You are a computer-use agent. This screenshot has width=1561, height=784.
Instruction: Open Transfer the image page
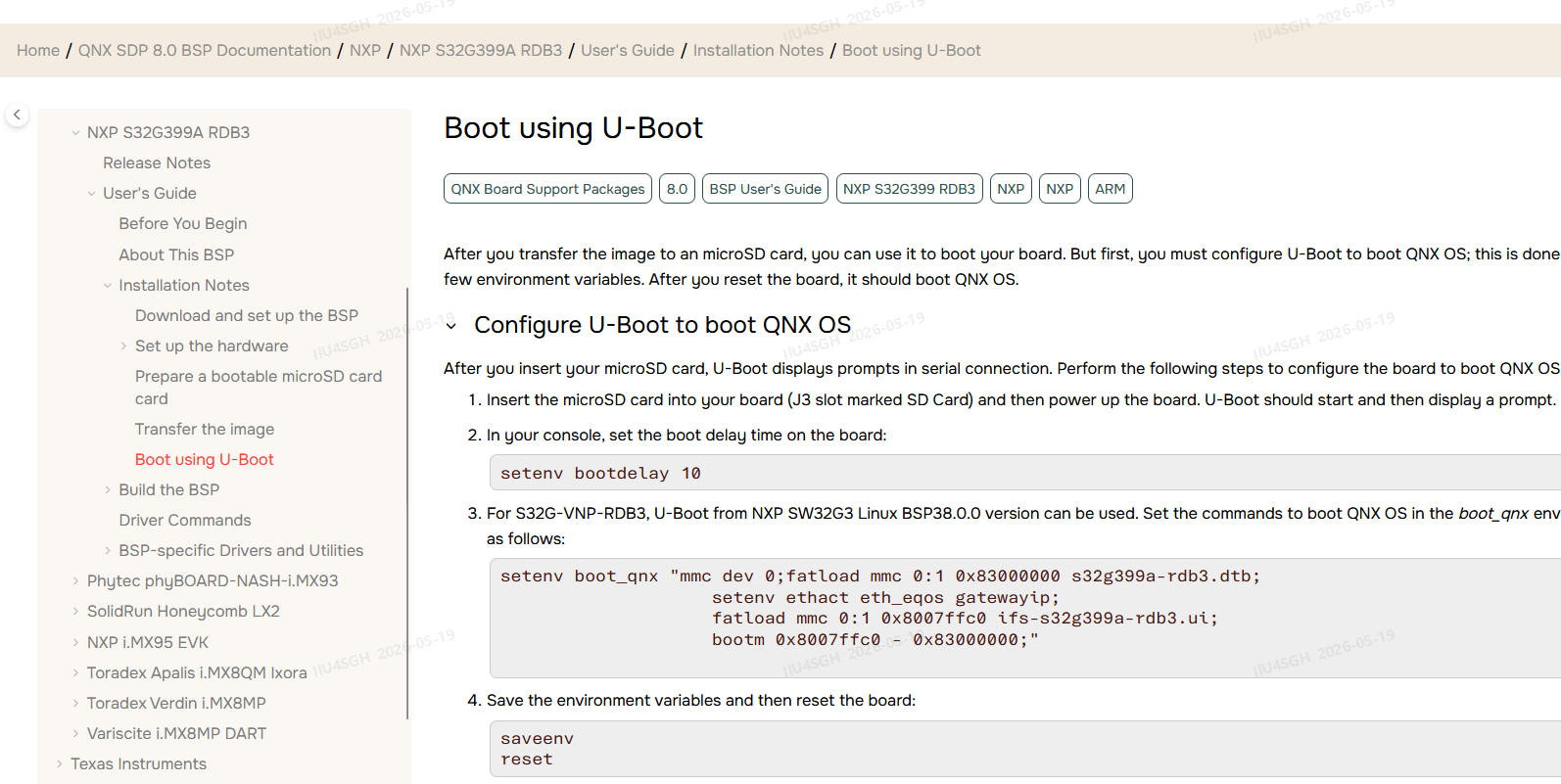pos(205,430)
